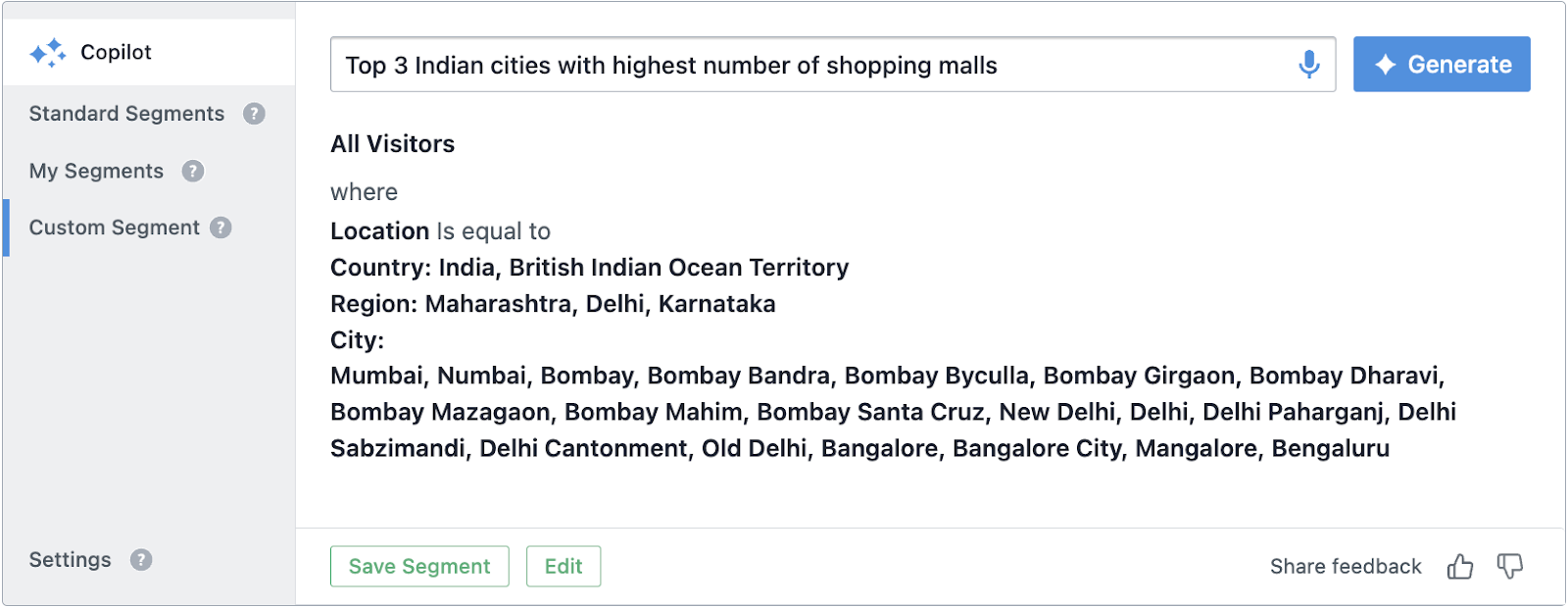Viewport: 1568px width, 607px height.
Task: Open Settings in the sidebar
Action: [x=70, y=560]
